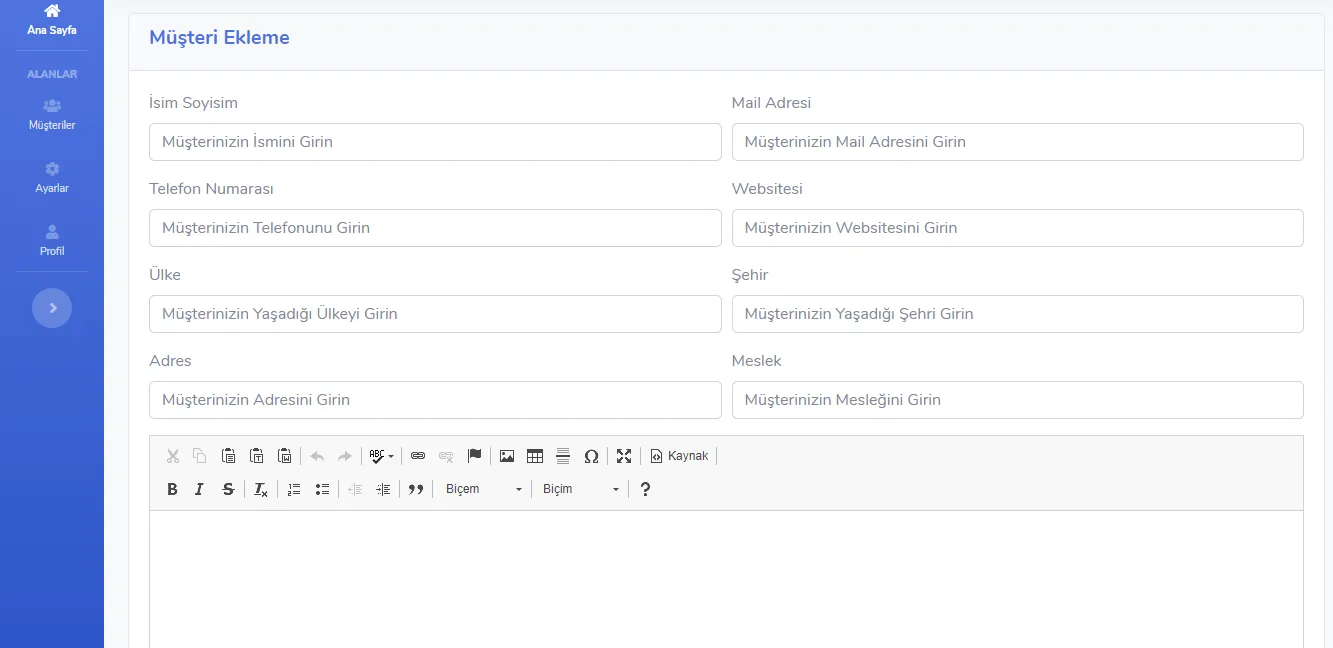This screenshot has width=1333, height=648.
Task: Click the Mail Adresi input field
Action: (1018, 142)
